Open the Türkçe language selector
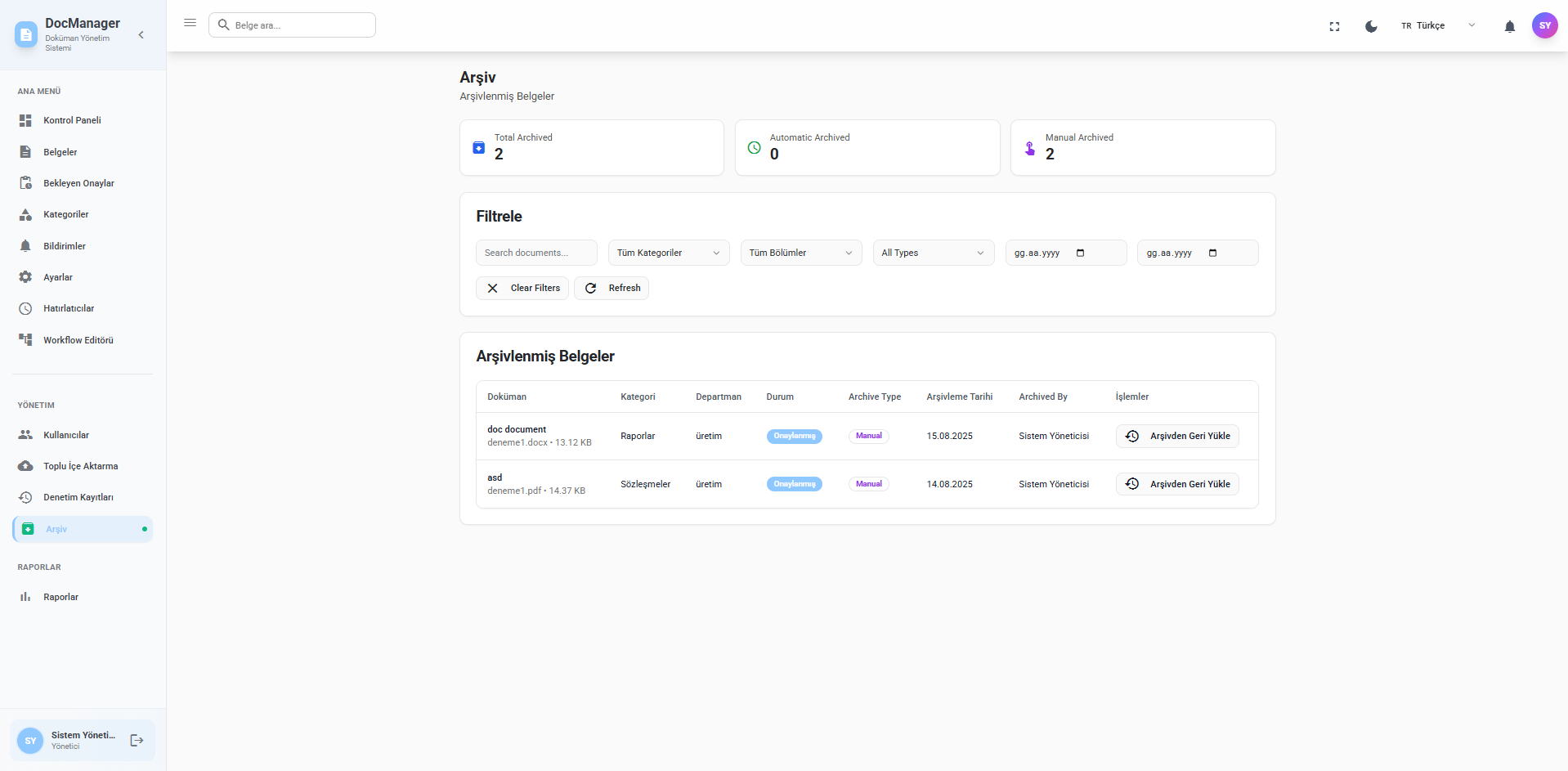The image size is (1568, 771). click(1437, 25)
